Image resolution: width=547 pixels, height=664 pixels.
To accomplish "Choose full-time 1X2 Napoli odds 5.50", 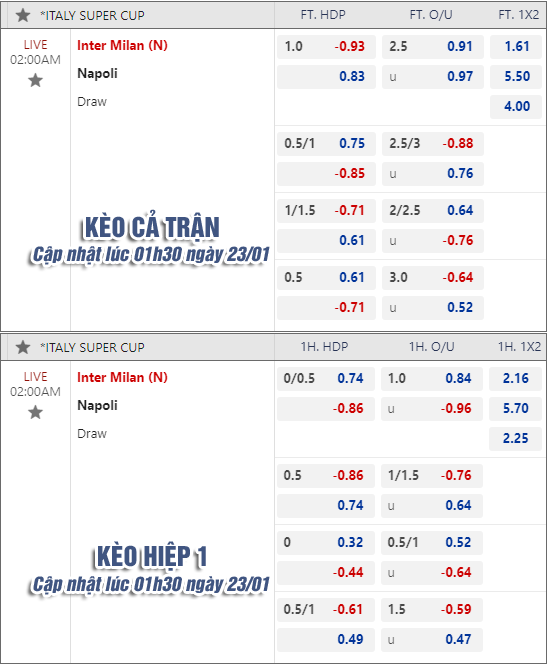I will [516, 77].
